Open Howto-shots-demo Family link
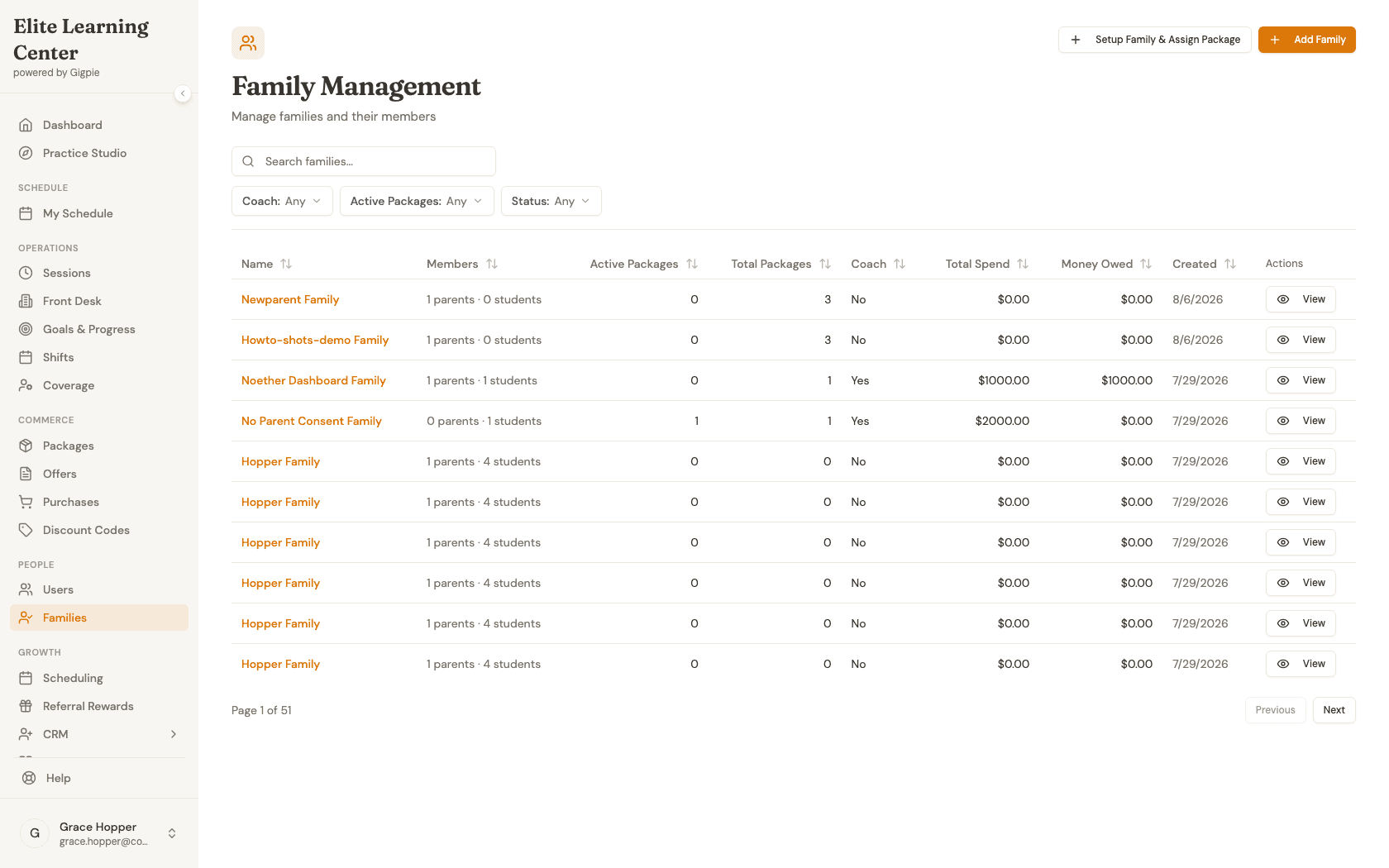The height and width of the screenshot is (868, 1389). tap(315, 340)
